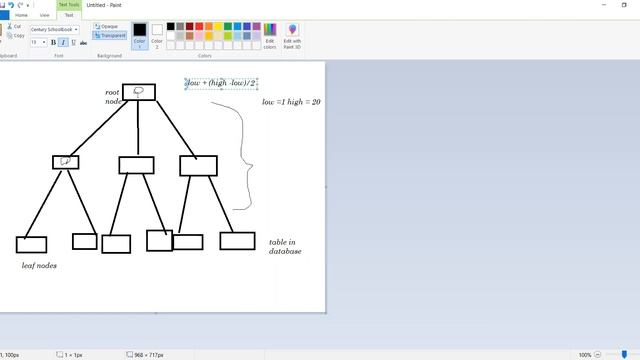This screenshot has width=640, height=360.
Task: Switch to the View ribbon tab
Action: pyautogui.click(x=44, y=15)
